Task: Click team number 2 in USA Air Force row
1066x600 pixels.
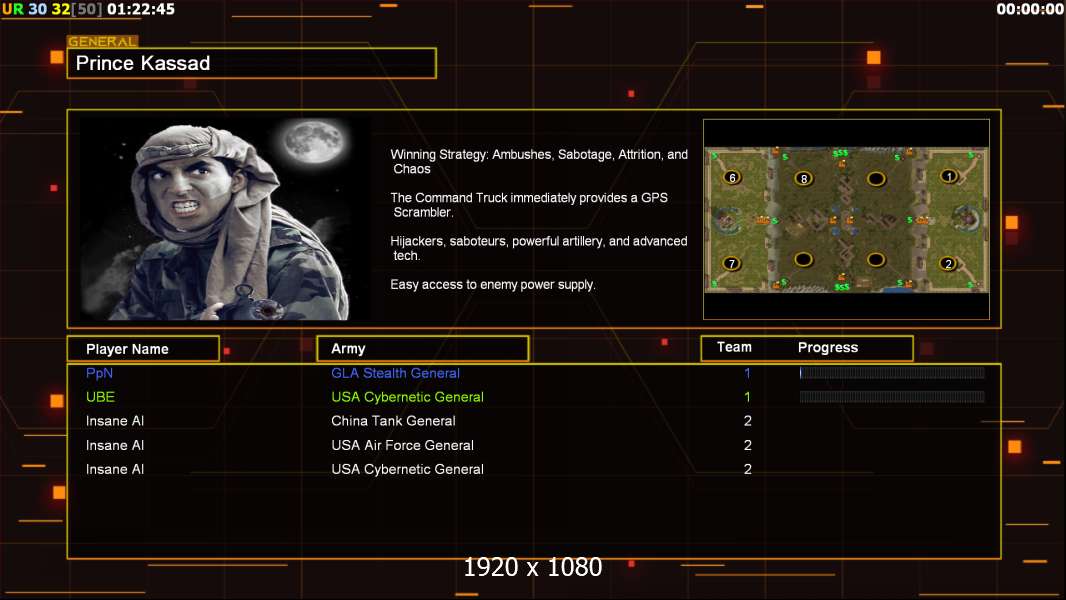Action: pyautogui.click(x=748, y=445)
